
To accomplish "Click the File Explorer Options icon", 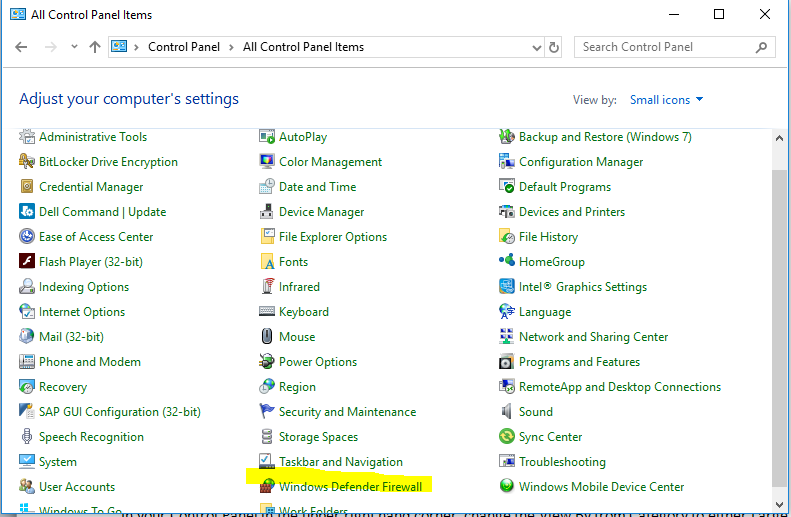I will click(x=267, y=237).
